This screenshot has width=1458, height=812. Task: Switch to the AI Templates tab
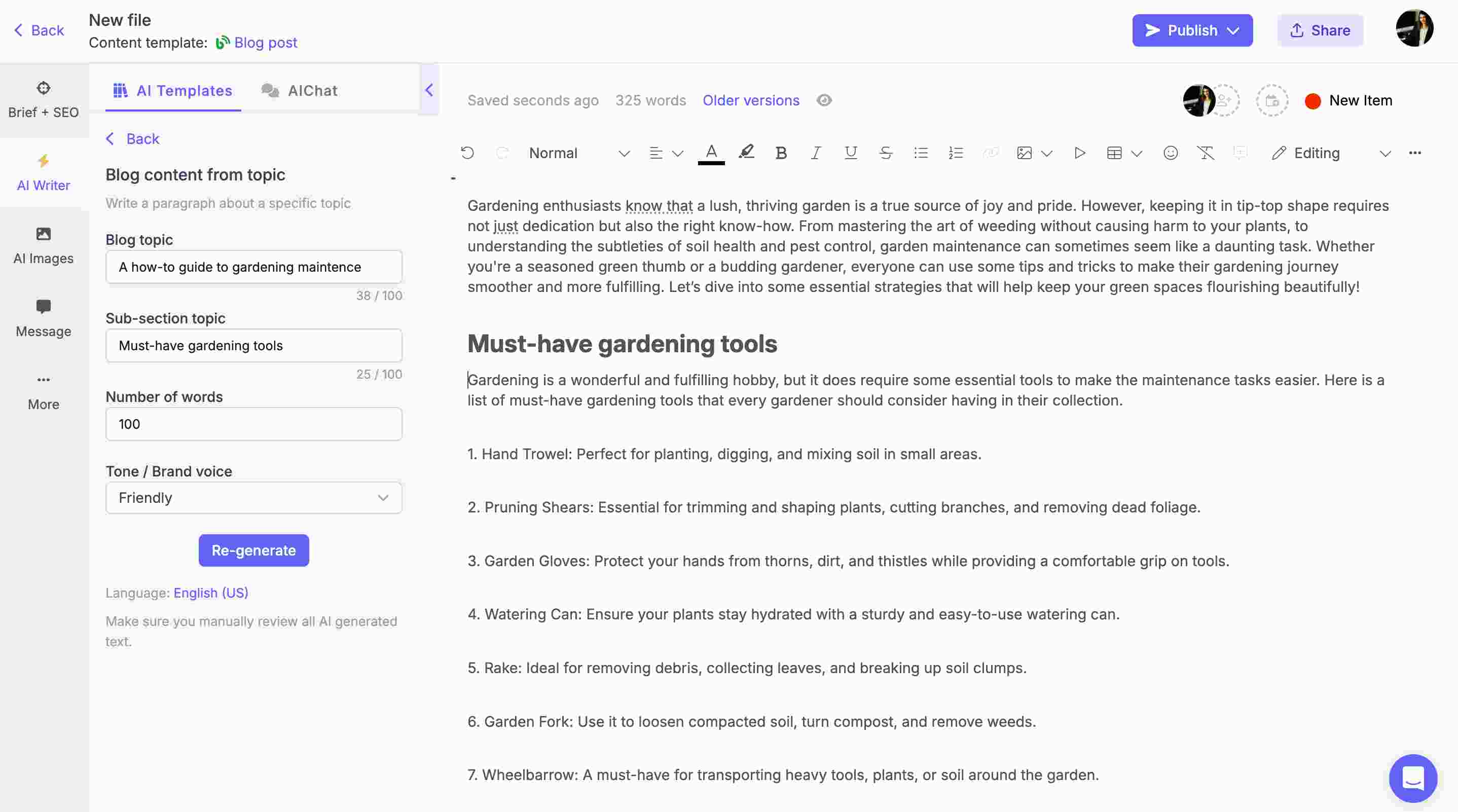pos(173,91)
